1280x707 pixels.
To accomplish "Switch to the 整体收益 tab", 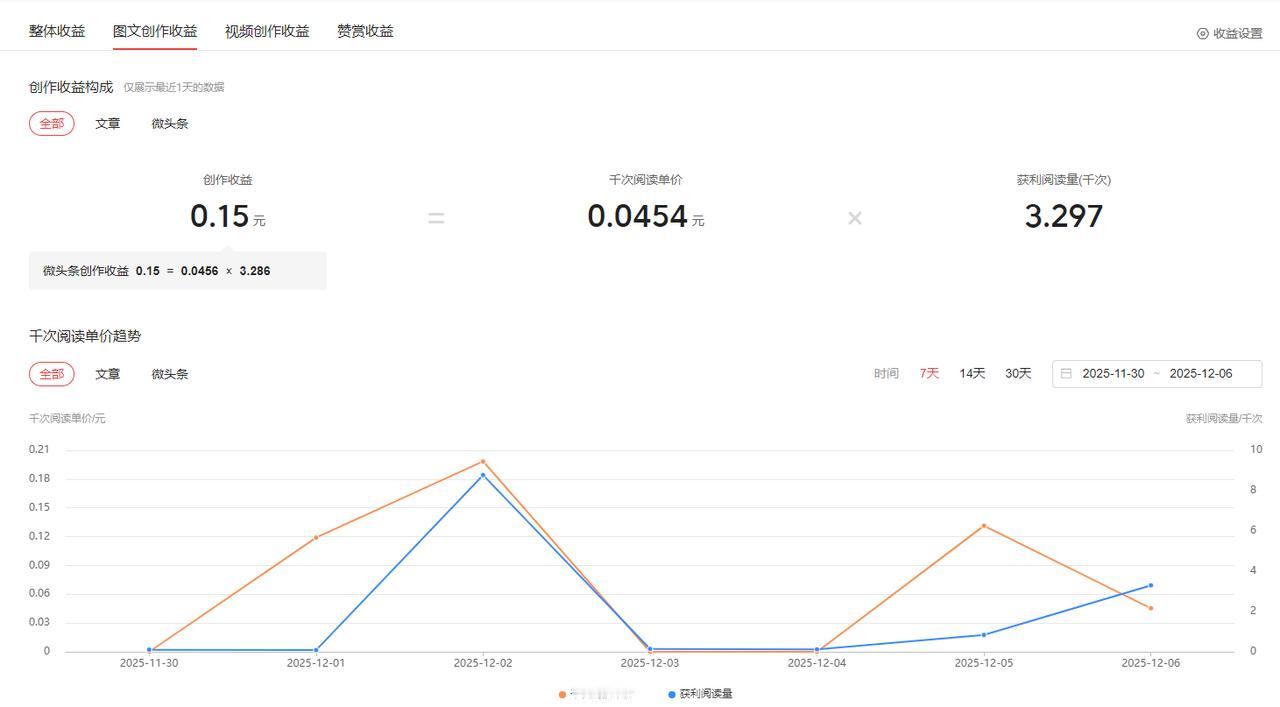I will pos(55,31).
